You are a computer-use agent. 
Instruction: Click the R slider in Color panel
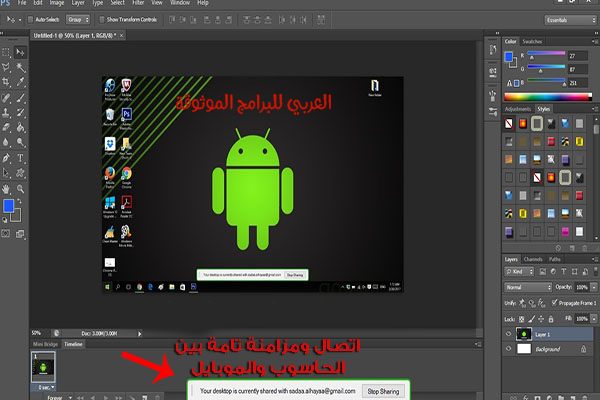pos(546,54)
